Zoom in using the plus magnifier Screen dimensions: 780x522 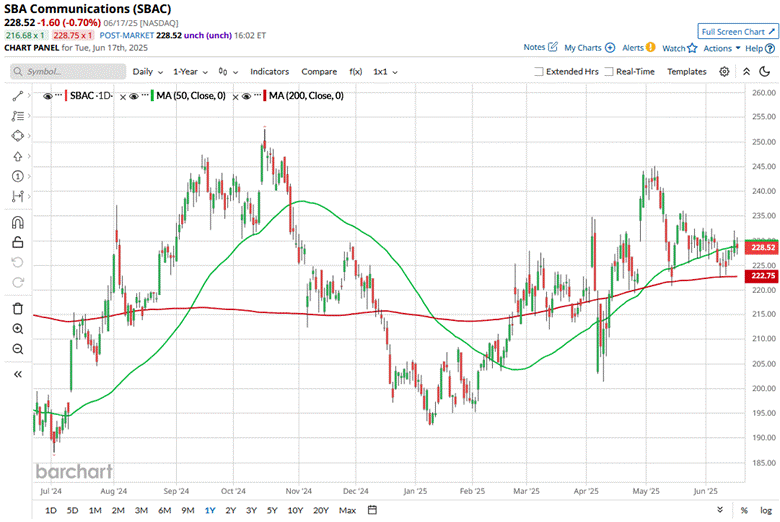(17, 328)
